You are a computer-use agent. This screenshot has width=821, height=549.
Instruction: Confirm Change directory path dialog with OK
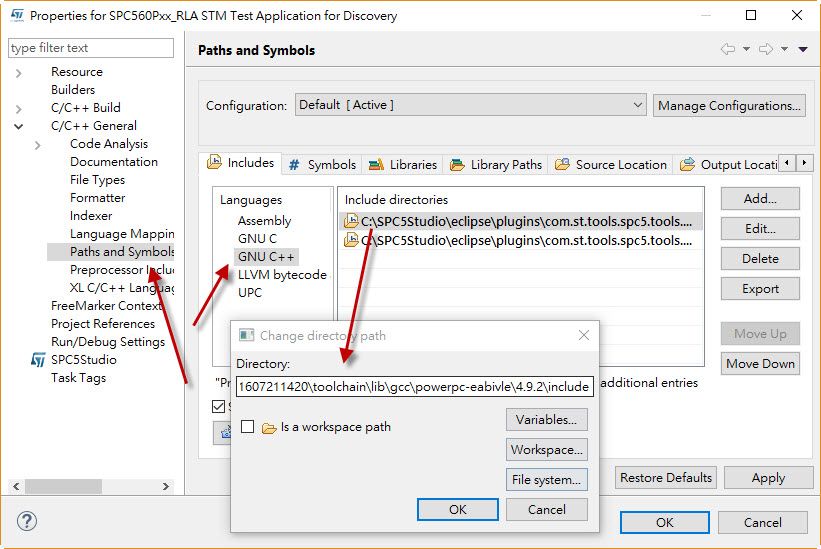(x=458, y=509)
